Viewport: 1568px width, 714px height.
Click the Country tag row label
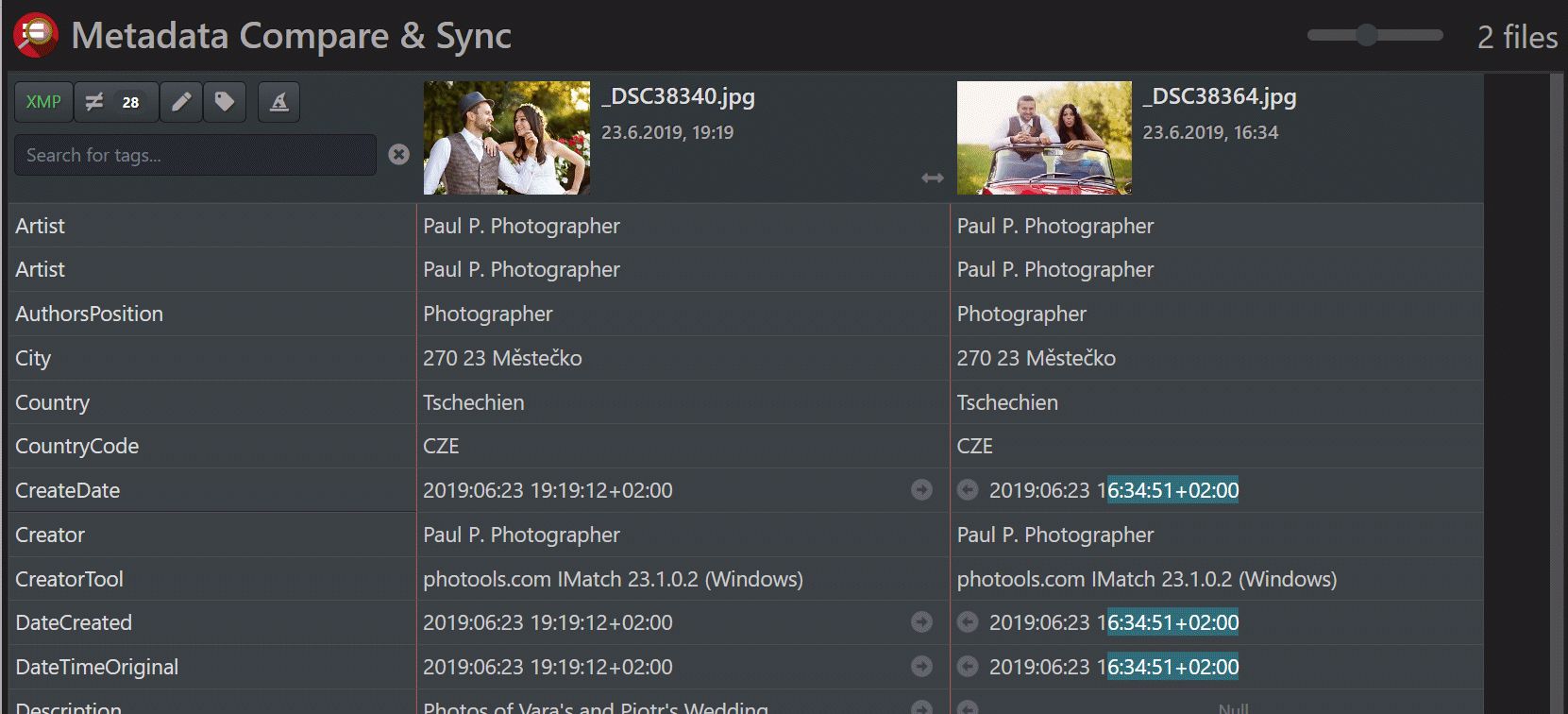point(53,402)
